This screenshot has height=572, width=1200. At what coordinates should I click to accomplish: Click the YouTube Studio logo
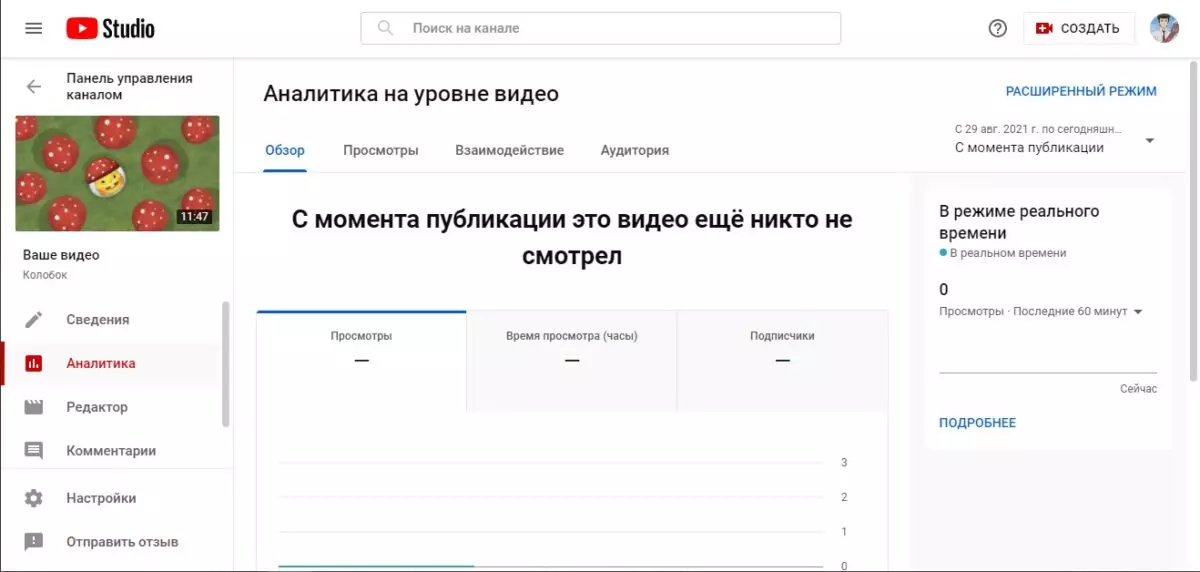[111, 28]
